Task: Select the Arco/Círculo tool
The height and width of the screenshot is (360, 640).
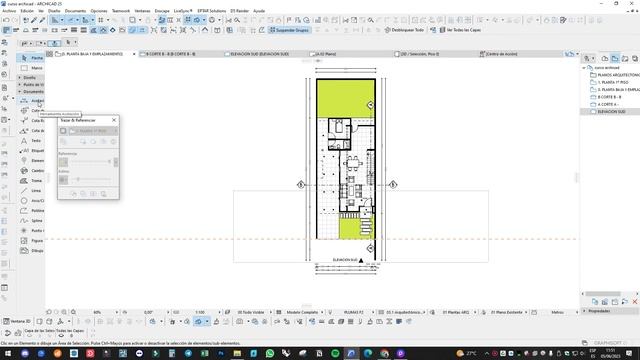Action: [x=31, y=201]
